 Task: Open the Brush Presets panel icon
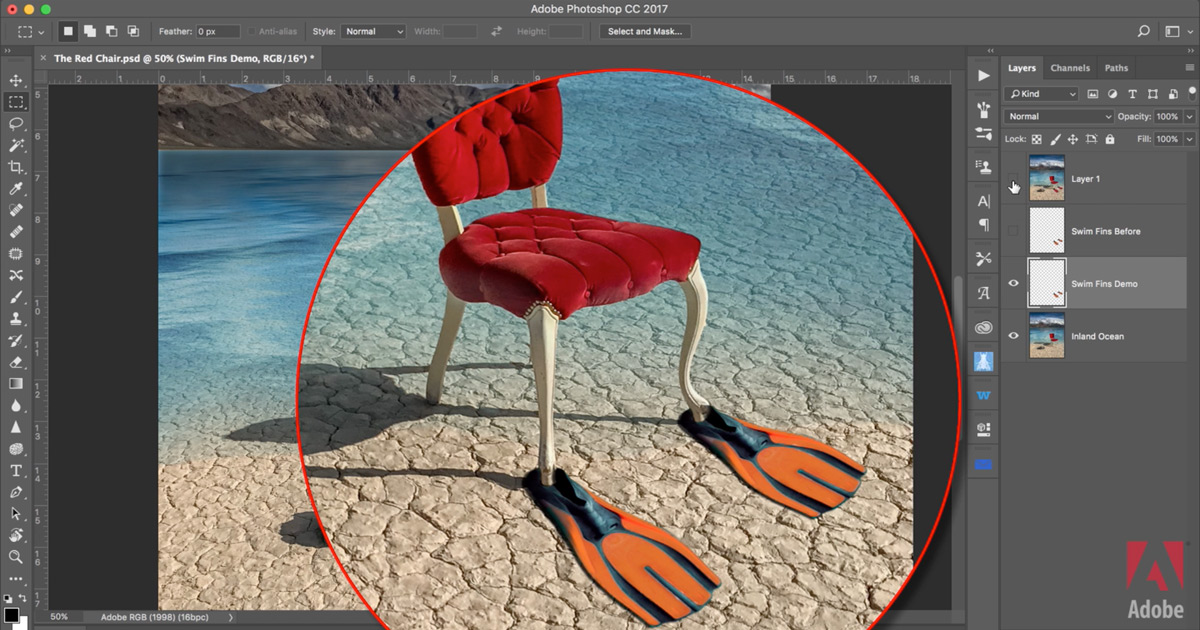click(x=984, y=108)
